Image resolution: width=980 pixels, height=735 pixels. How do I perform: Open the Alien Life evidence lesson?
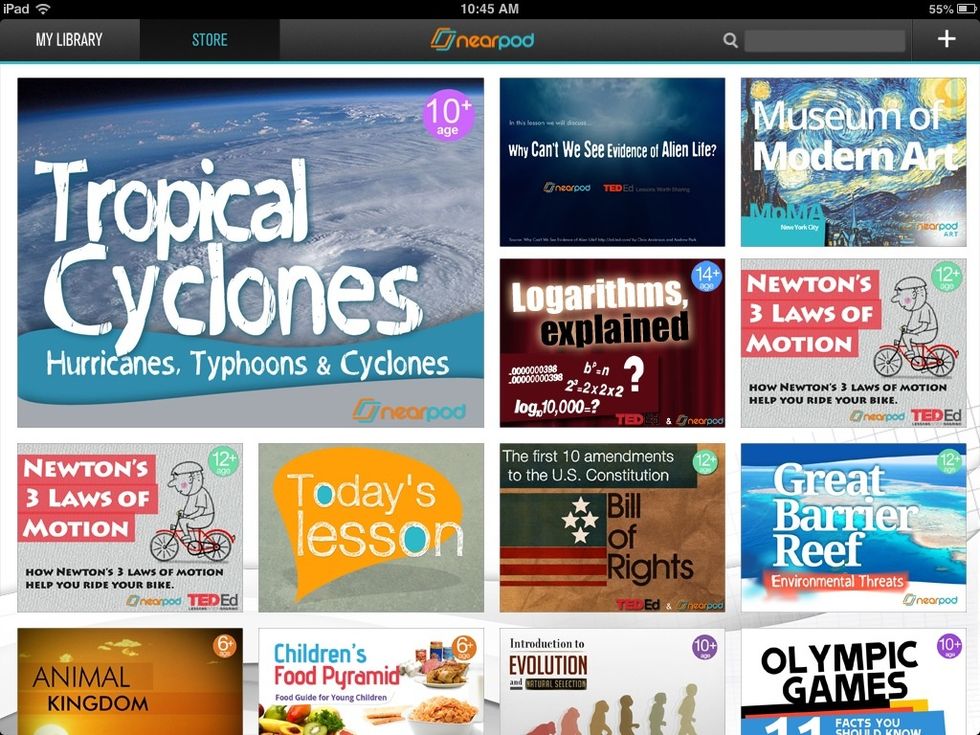click(x=612, y=162)
